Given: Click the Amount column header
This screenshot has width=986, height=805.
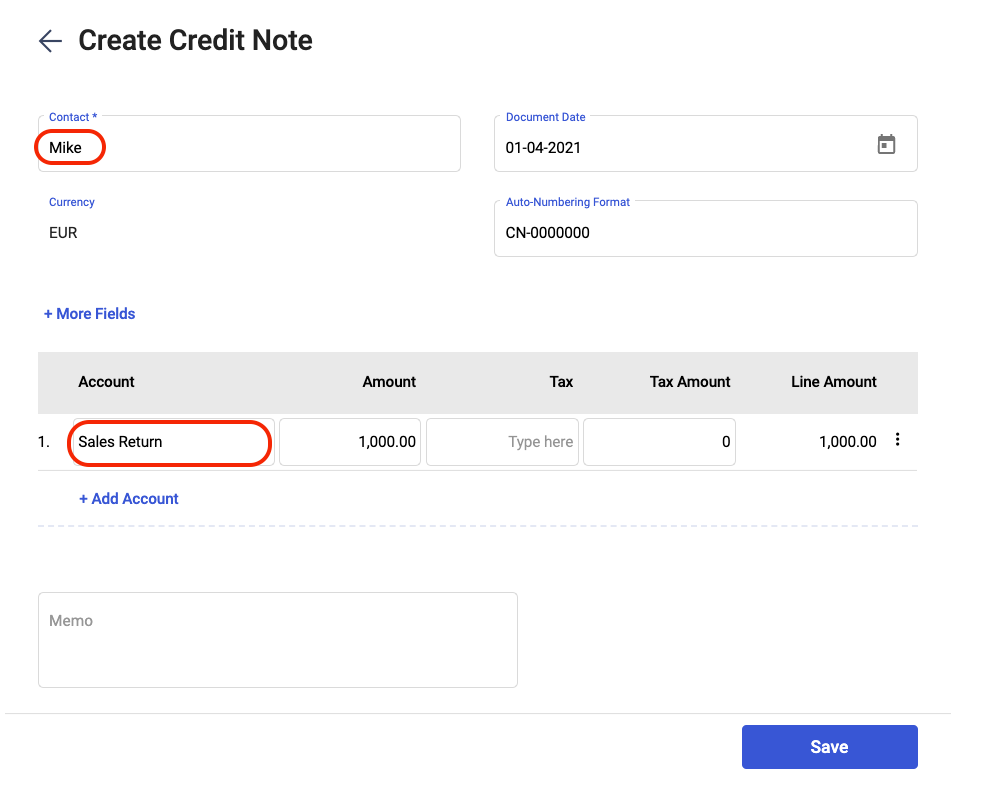Looking at the screenshot, I should pyautogui.click(x=389, y=382).
